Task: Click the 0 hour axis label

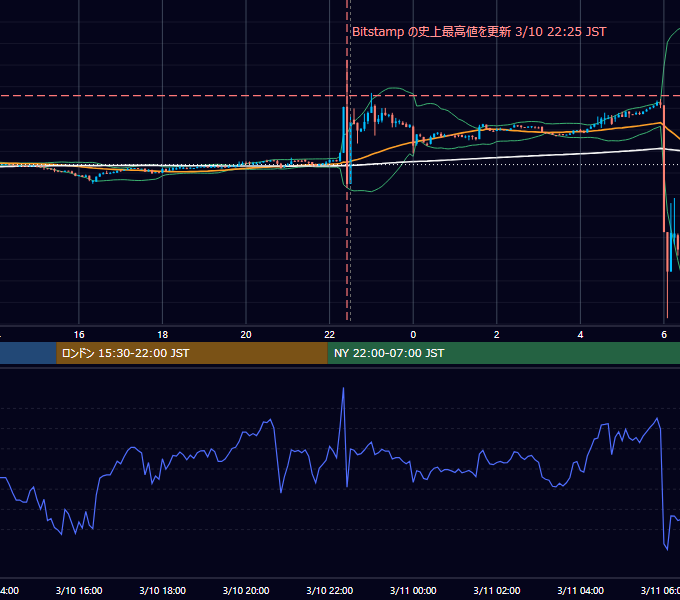Action: click(413, 335)
